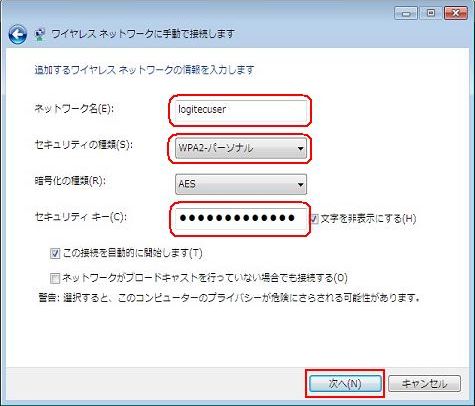
Task: Click the 暗号化の種類(R) label
Action: [70, 181]
